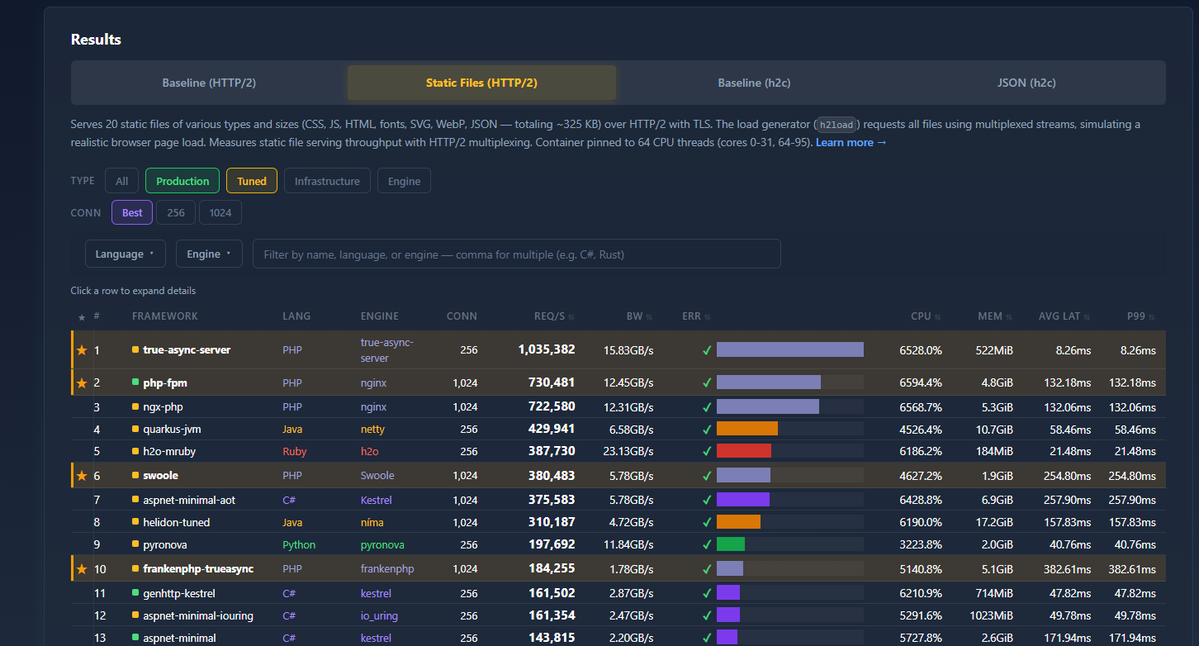Screen dimensions: 1199x646
Task: Sort by P99 column
Action: (x=1140, y=317)
